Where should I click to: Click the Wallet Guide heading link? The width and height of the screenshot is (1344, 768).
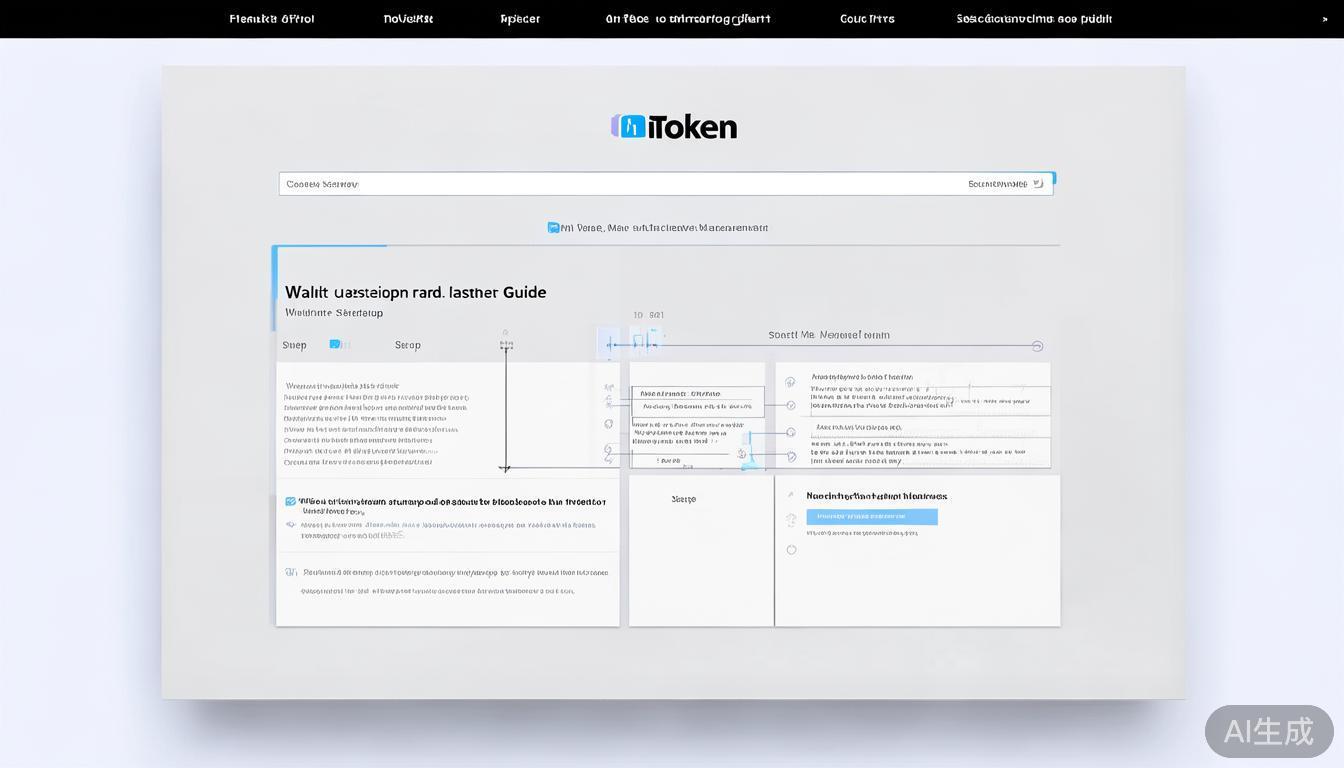click(x=415, y=291)
